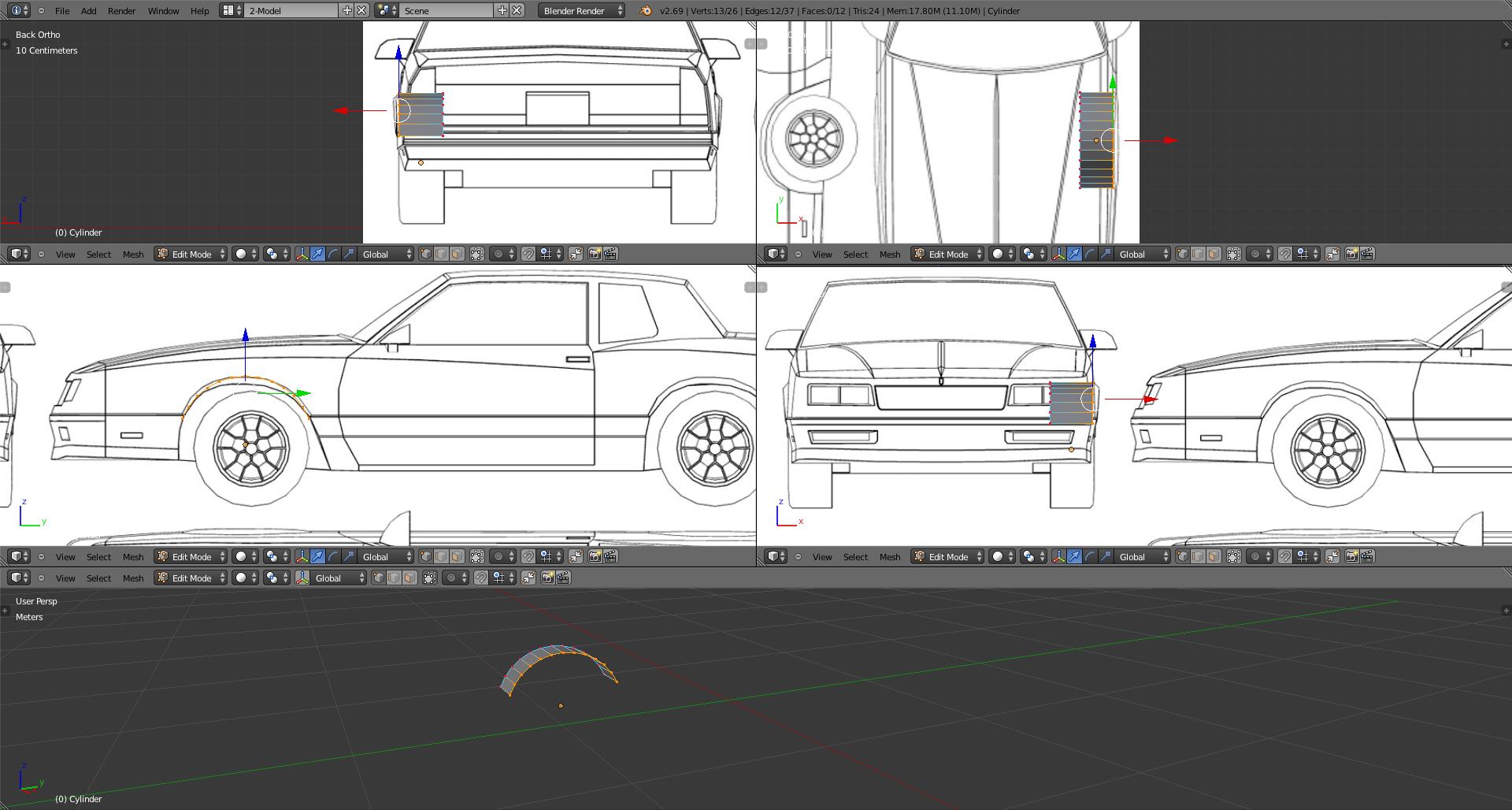Toggle 3D manipulator in User Persp viewport header

click(x=302, y=578)
